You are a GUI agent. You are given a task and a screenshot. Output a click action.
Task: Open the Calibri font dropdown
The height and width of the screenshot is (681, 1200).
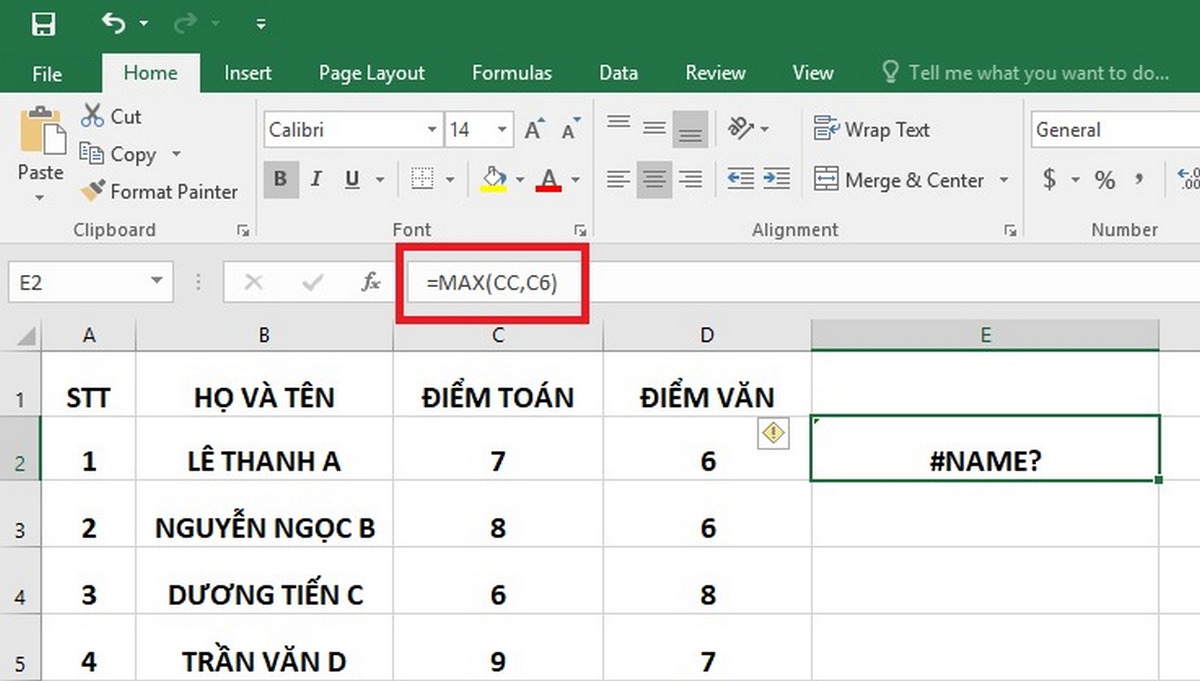click(434, 129)
